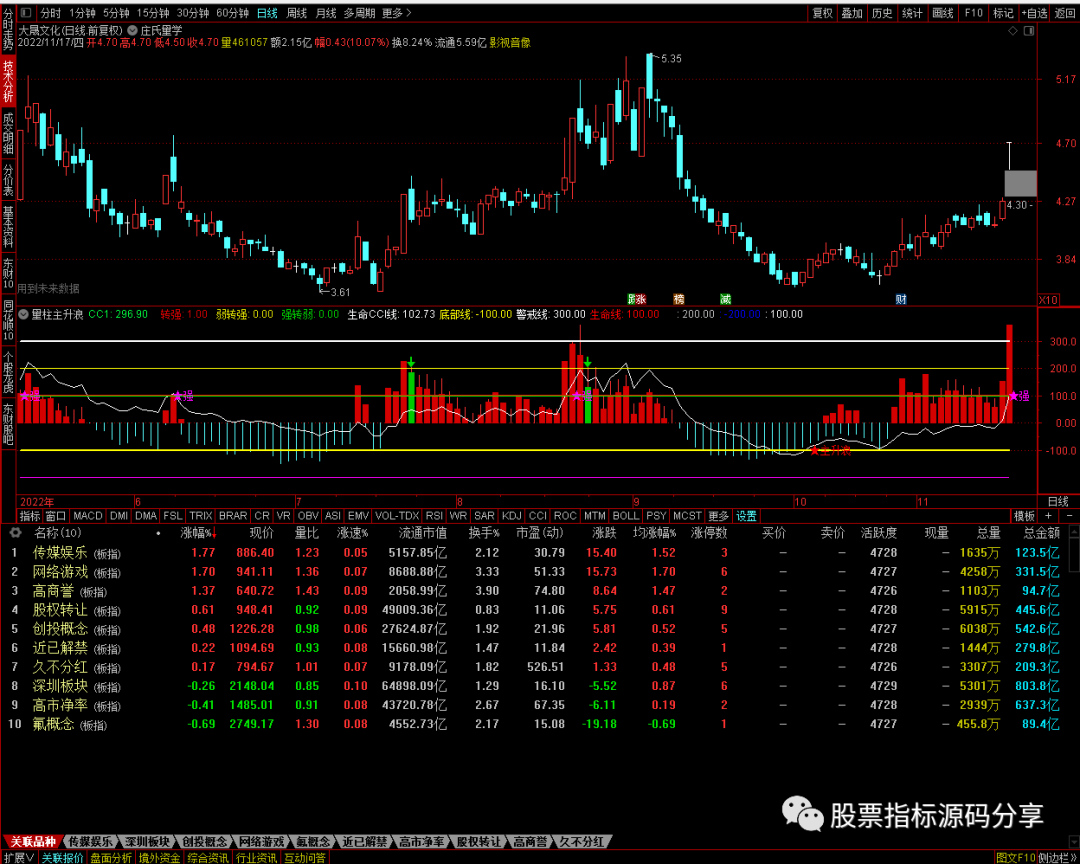
Task: Select the 周线 weekly period
Action: [296, 12]
